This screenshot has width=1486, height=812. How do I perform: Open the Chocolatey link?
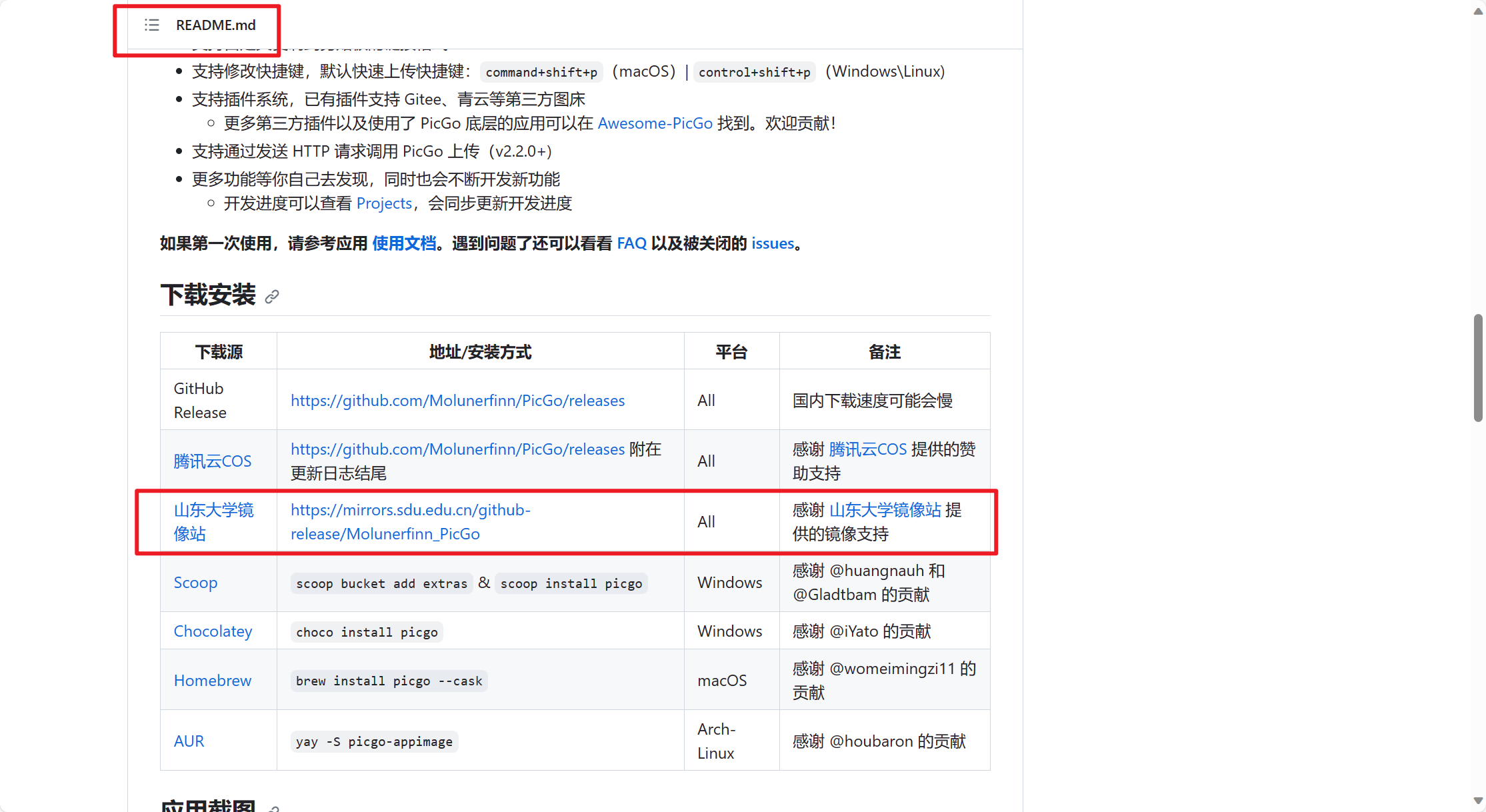[213, 631]
